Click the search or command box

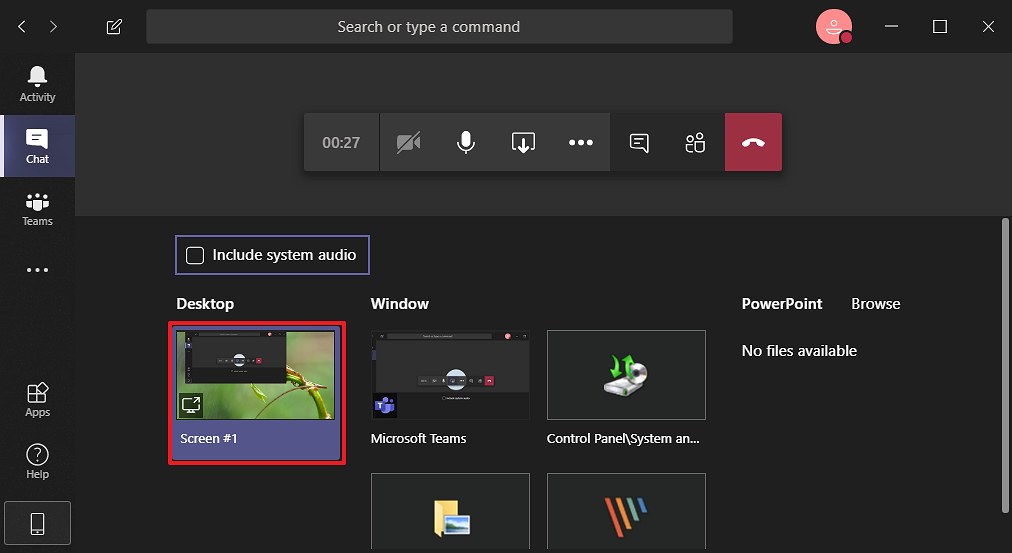439,27
